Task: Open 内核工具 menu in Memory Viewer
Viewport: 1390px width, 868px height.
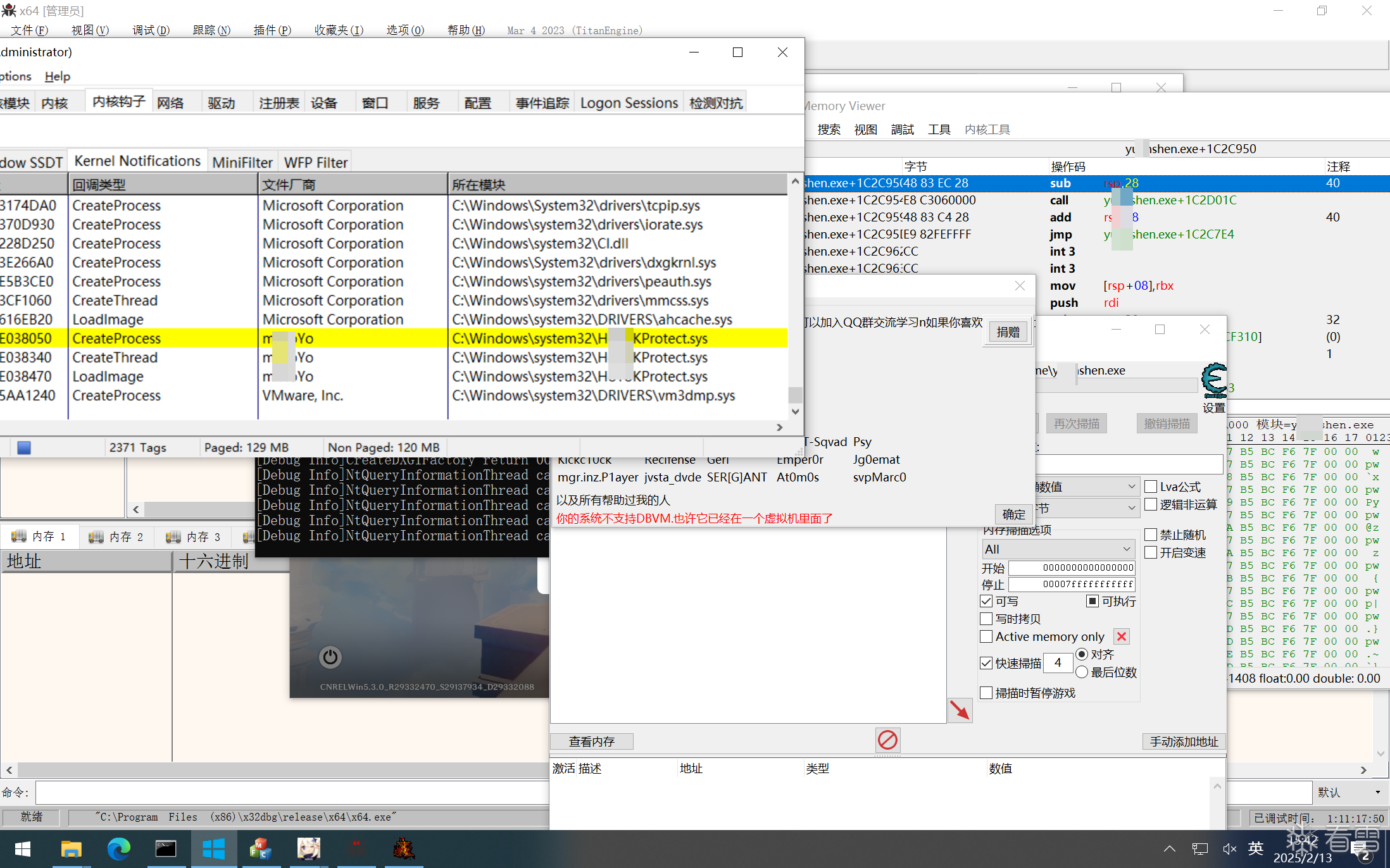Action: (987, 129)
